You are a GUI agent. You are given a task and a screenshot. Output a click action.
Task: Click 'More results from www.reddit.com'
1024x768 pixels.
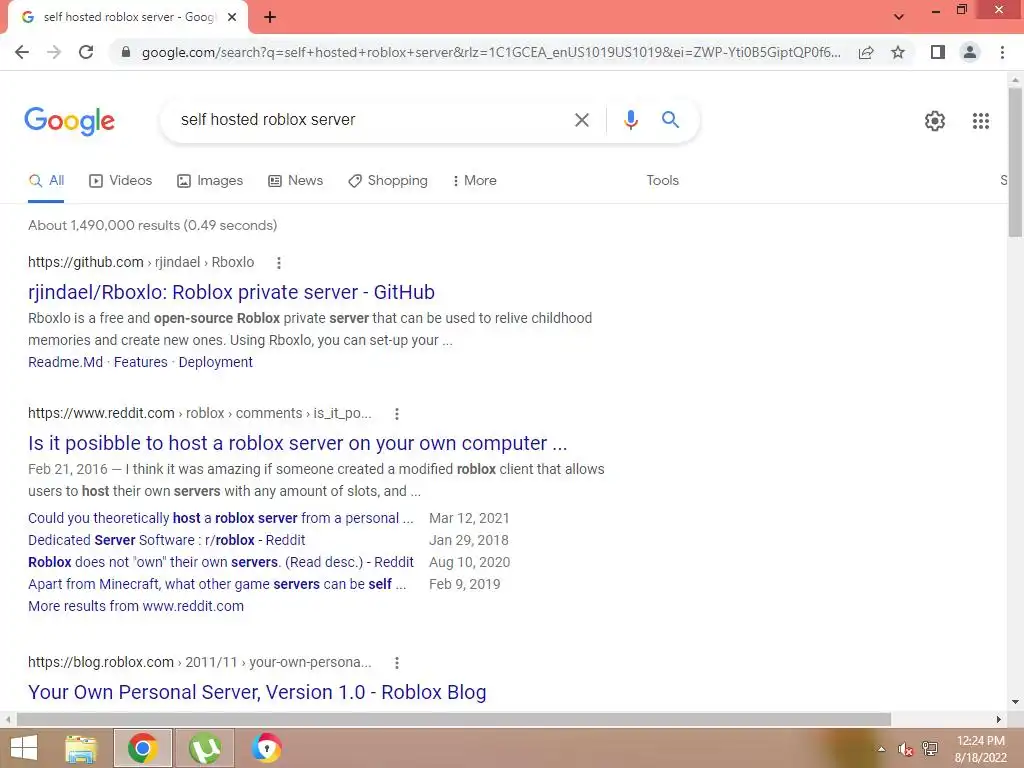(136, 607)
